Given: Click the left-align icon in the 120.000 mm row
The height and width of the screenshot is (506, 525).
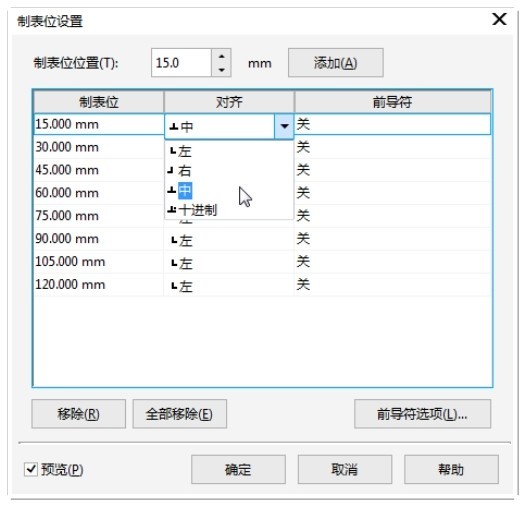Looking at the screenshot, I should pyautogui.click(x=174, y=286).
